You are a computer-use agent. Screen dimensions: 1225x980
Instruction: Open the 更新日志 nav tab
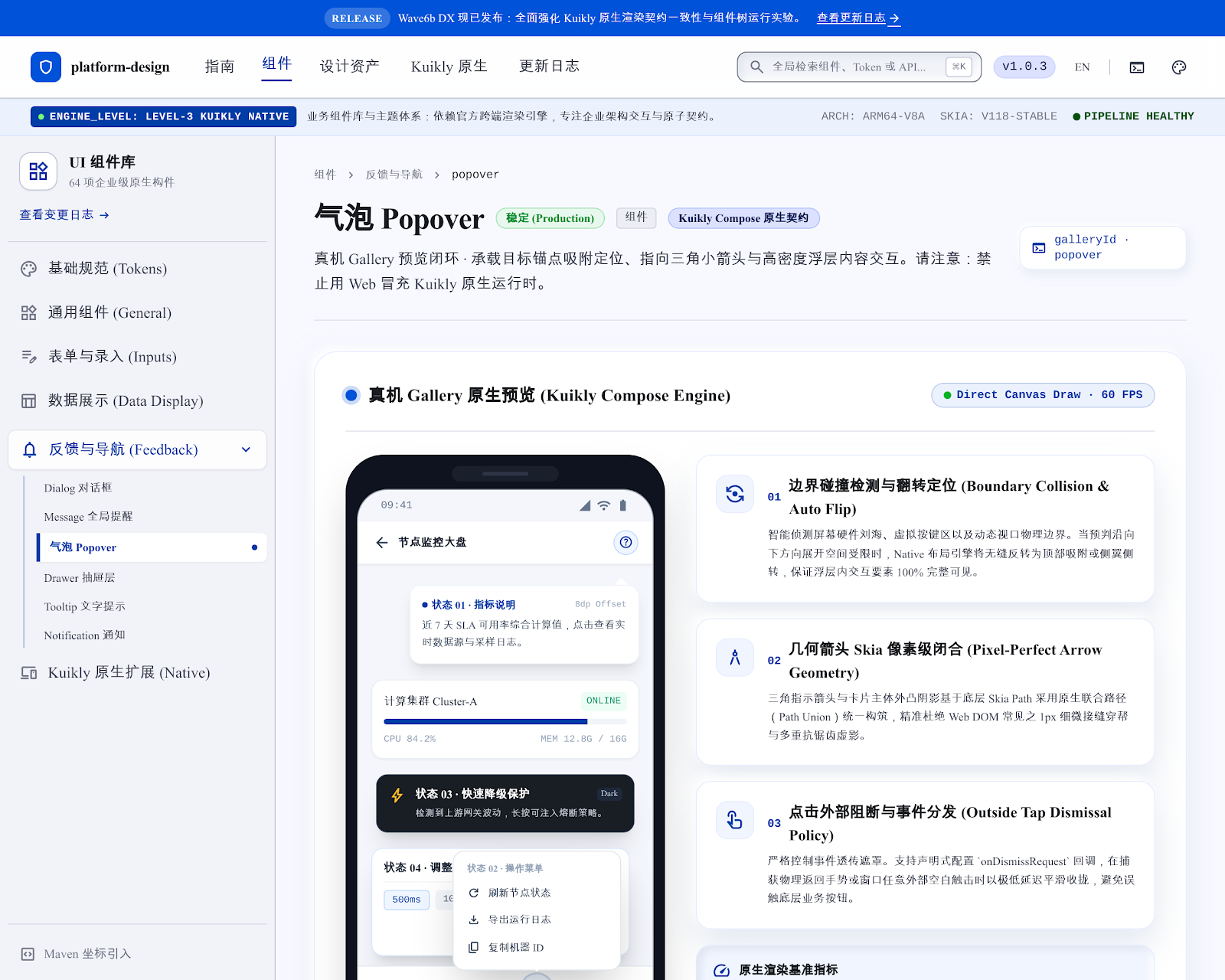549,67
